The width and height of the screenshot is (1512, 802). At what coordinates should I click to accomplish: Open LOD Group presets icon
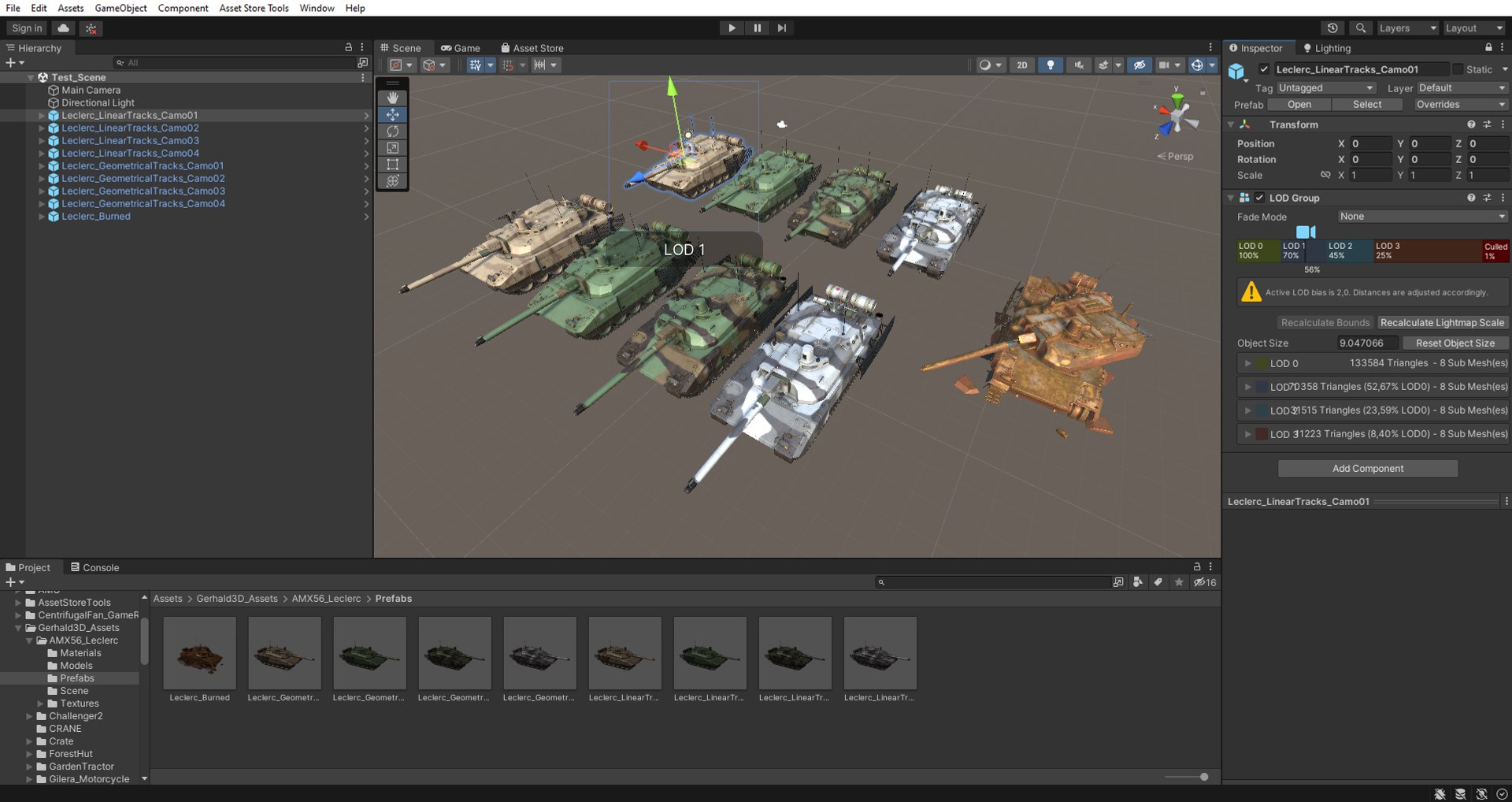(x=1487, y=198)
